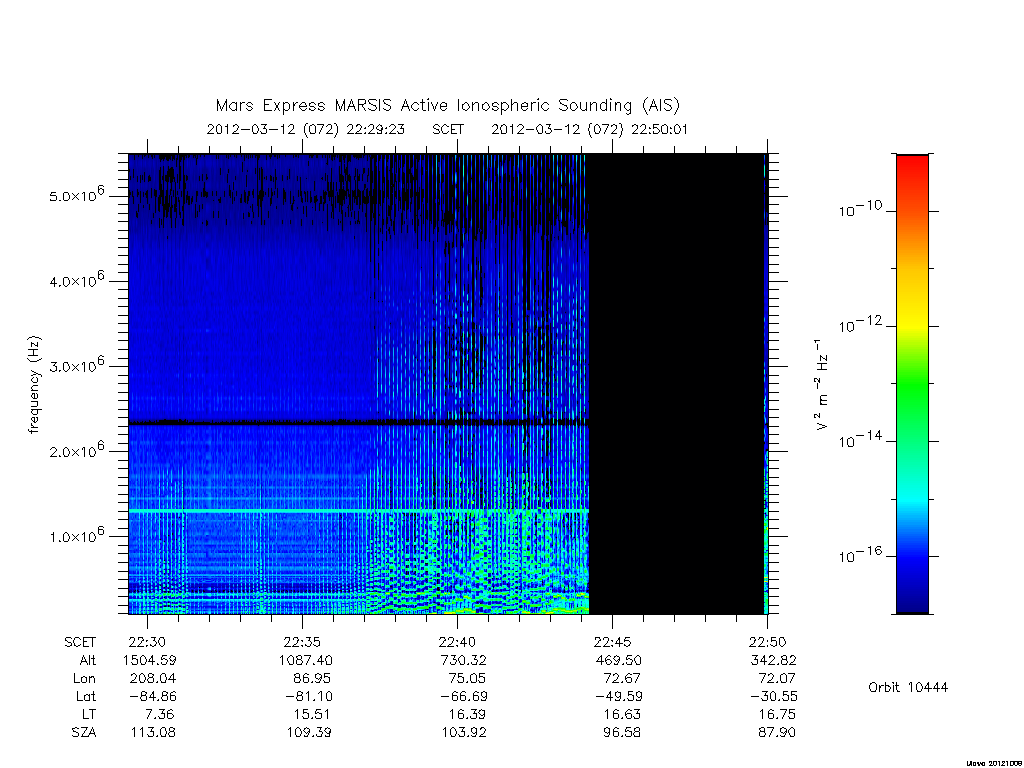
Task: Click the plot title 'Mars Express MARSIS Active Ionospheric Sounding (AIS)'
Action: coord(447,106)
